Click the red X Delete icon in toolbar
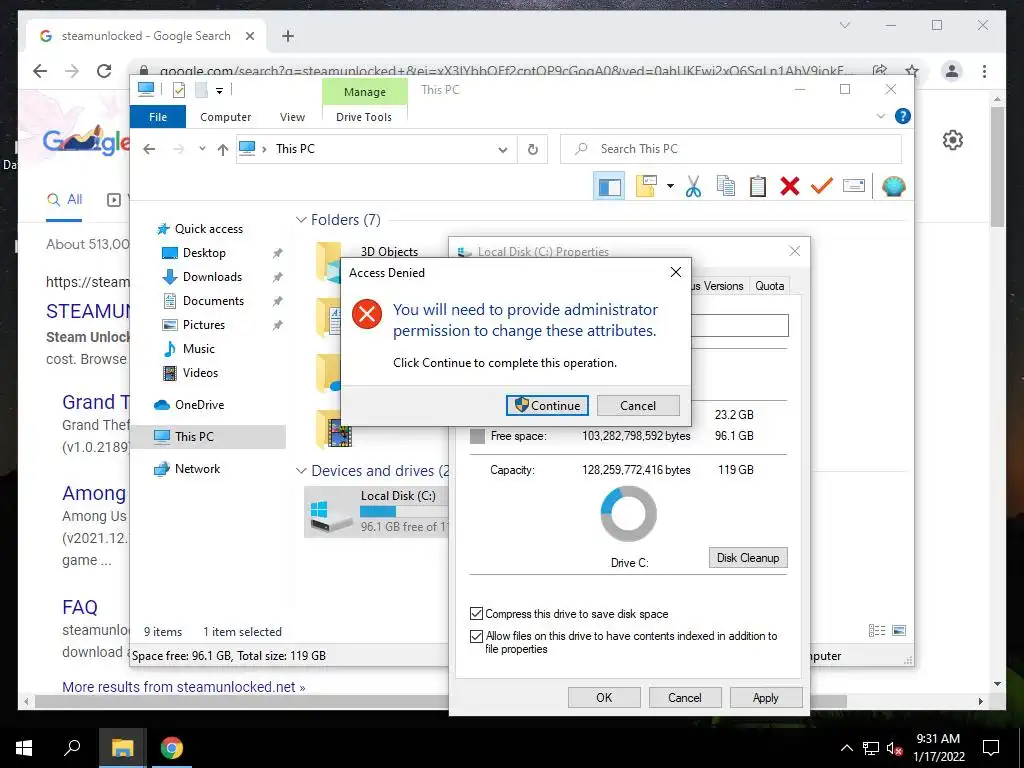The width and height of the screenshot is (1024, 768). [x=790, y=187]
